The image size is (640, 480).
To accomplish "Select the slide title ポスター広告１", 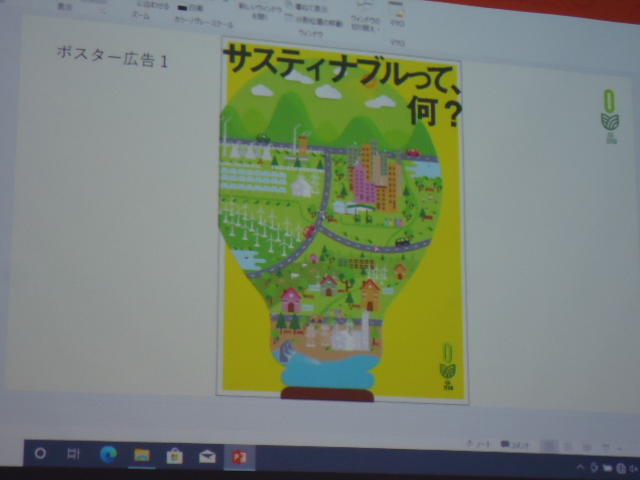I will click(x=112, y=57).
